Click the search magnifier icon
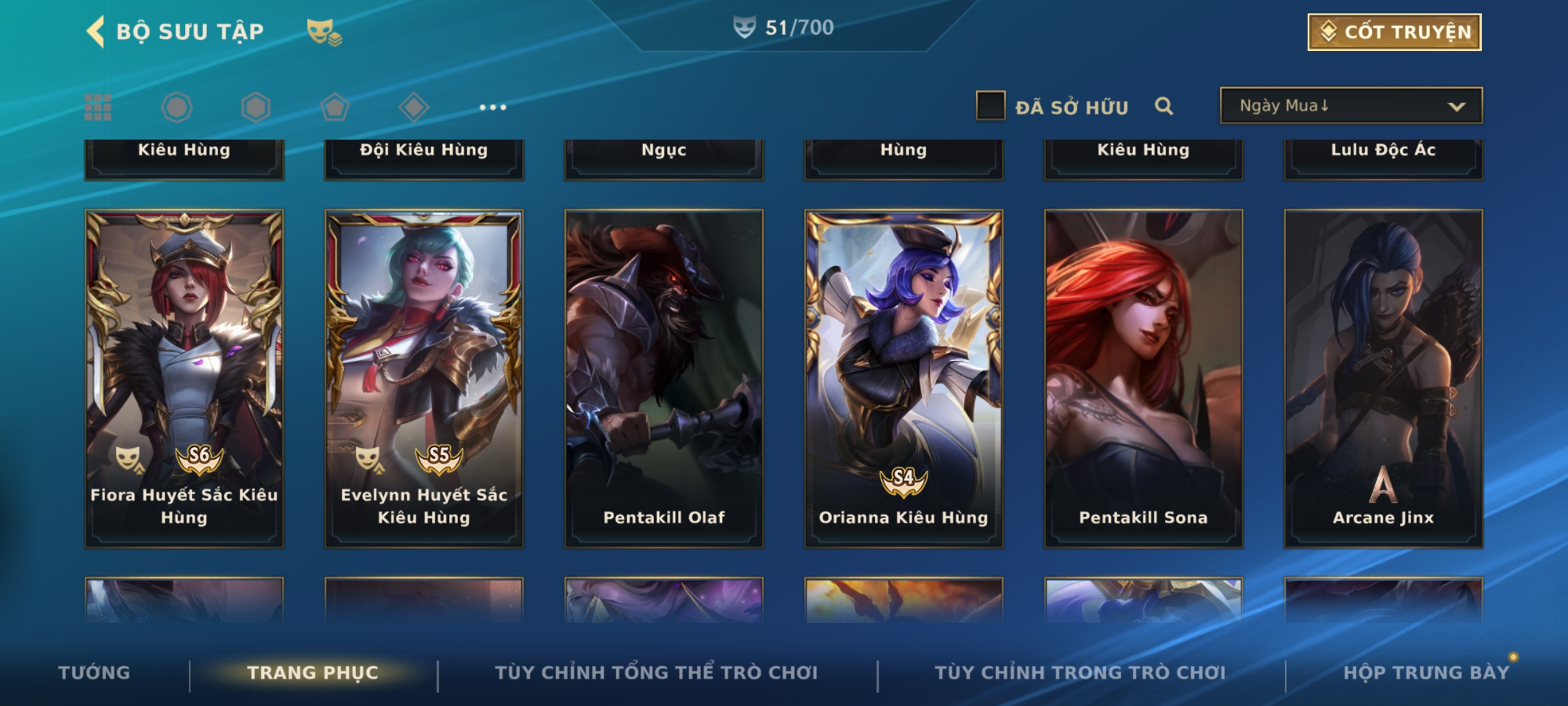The width and height of the screenshot is (1568, 706). coord(1164,106)
